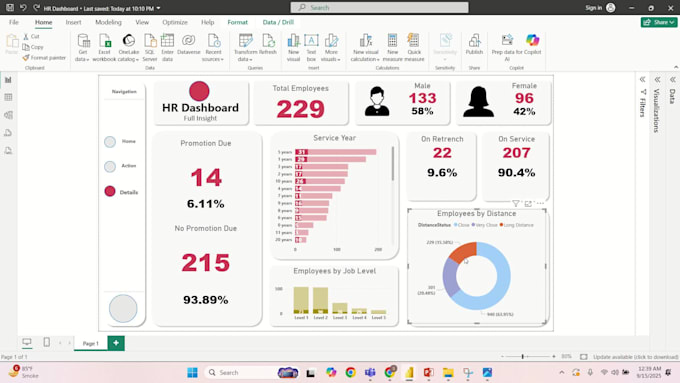The image size is (680, 383).
Task: Switch to Report view in left sidebar
Action: point(8,80)
